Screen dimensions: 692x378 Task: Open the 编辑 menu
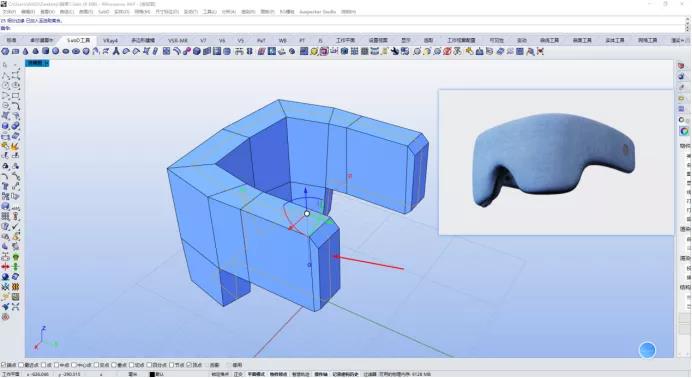(x=28, y=11)
